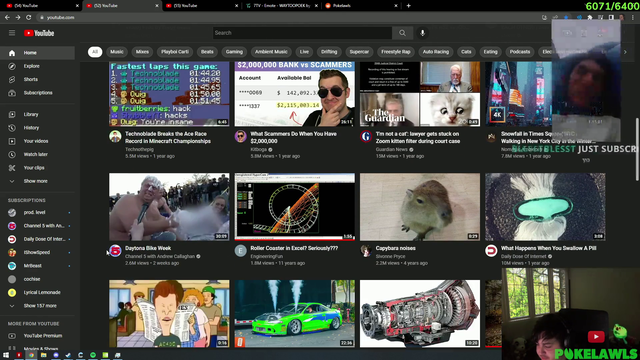The height and width of the screenshot is (360, 640).
Task: Open Library in the sidebar
Action: tap(37, 115)
